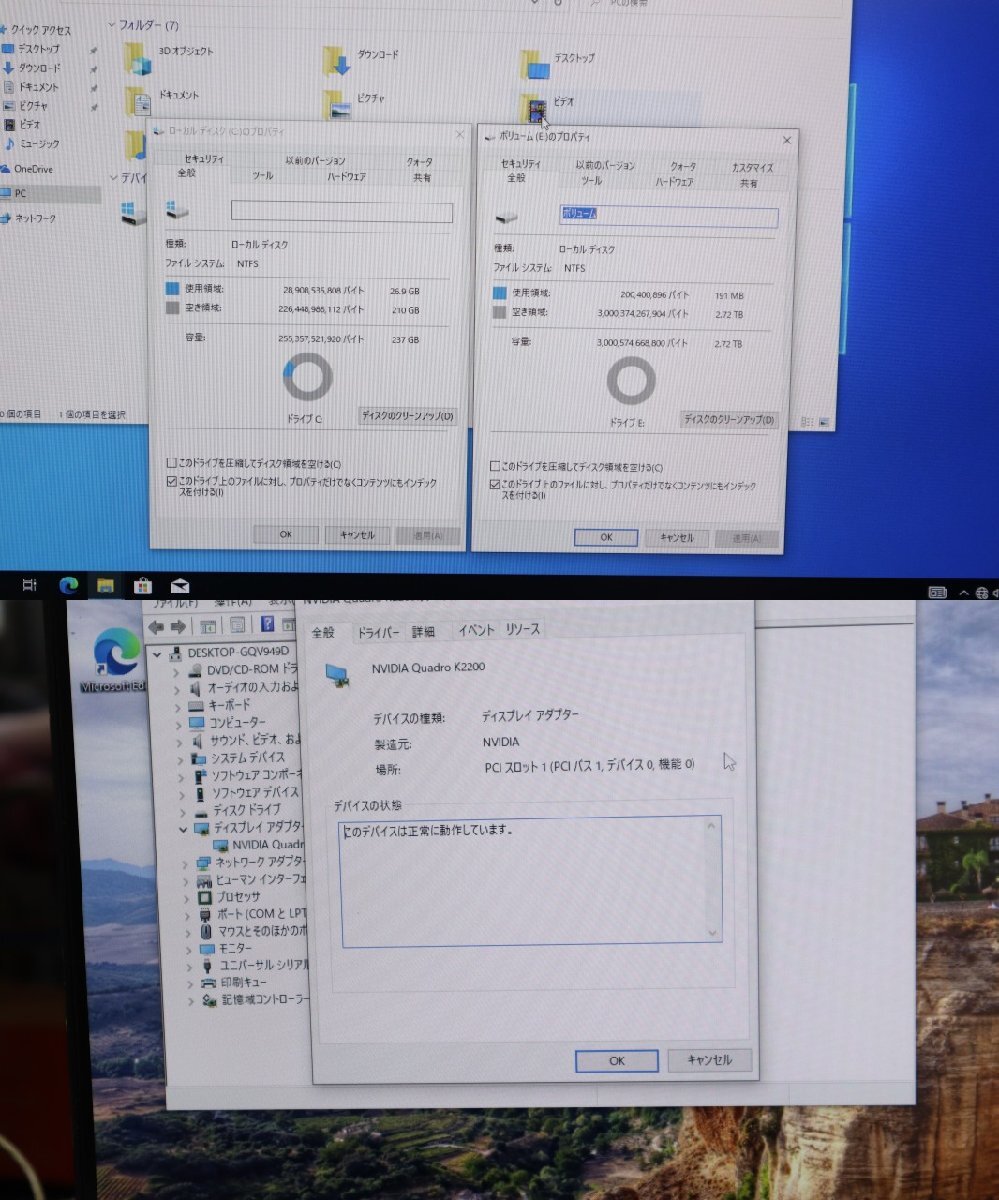Open クォータ tab in drive E properties

pos(683,166)
